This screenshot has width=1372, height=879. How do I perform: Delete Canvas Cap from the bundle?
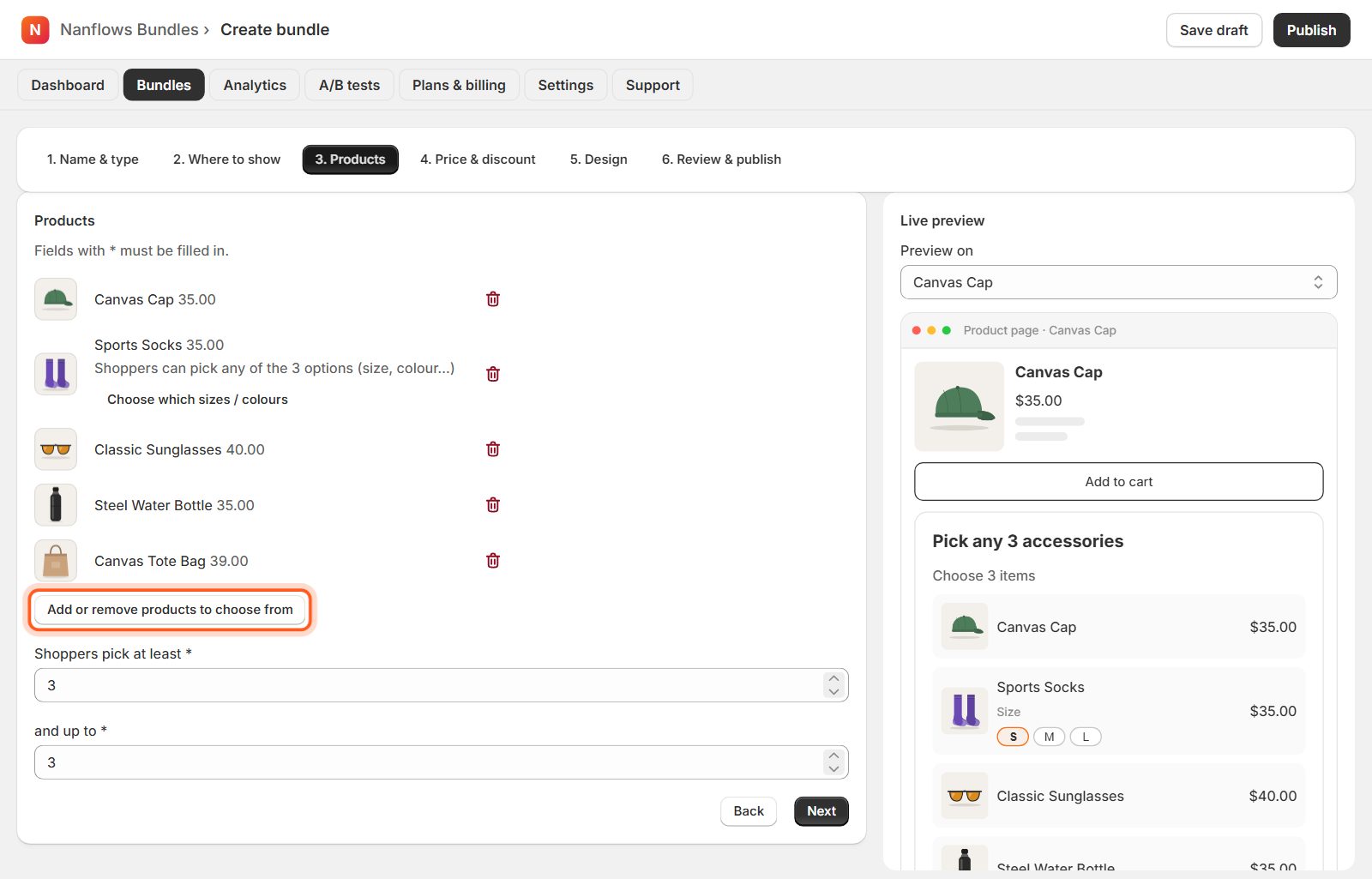click(x=493, y=299)
